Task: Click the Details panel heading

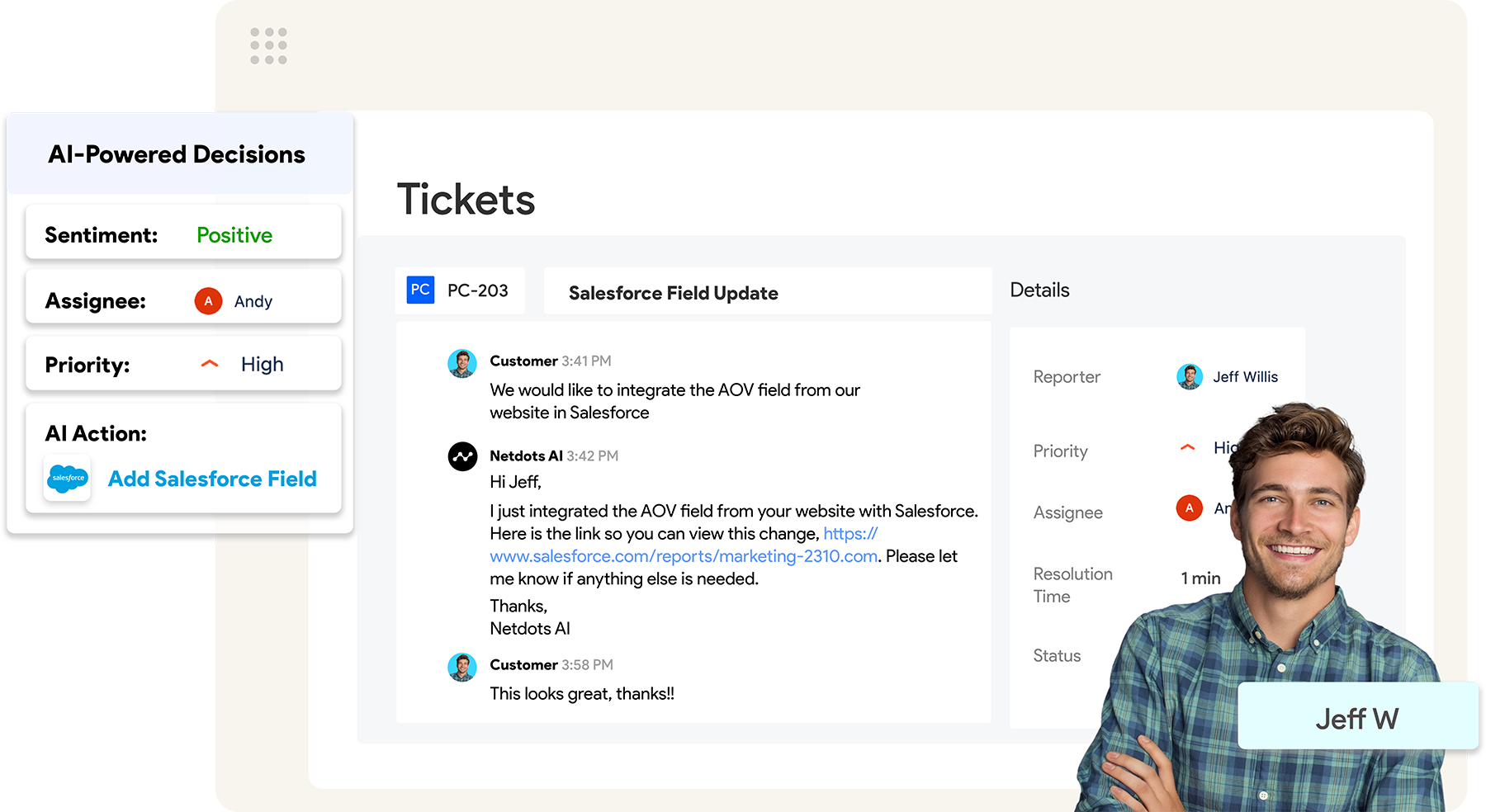Action: pos(1039,290)
